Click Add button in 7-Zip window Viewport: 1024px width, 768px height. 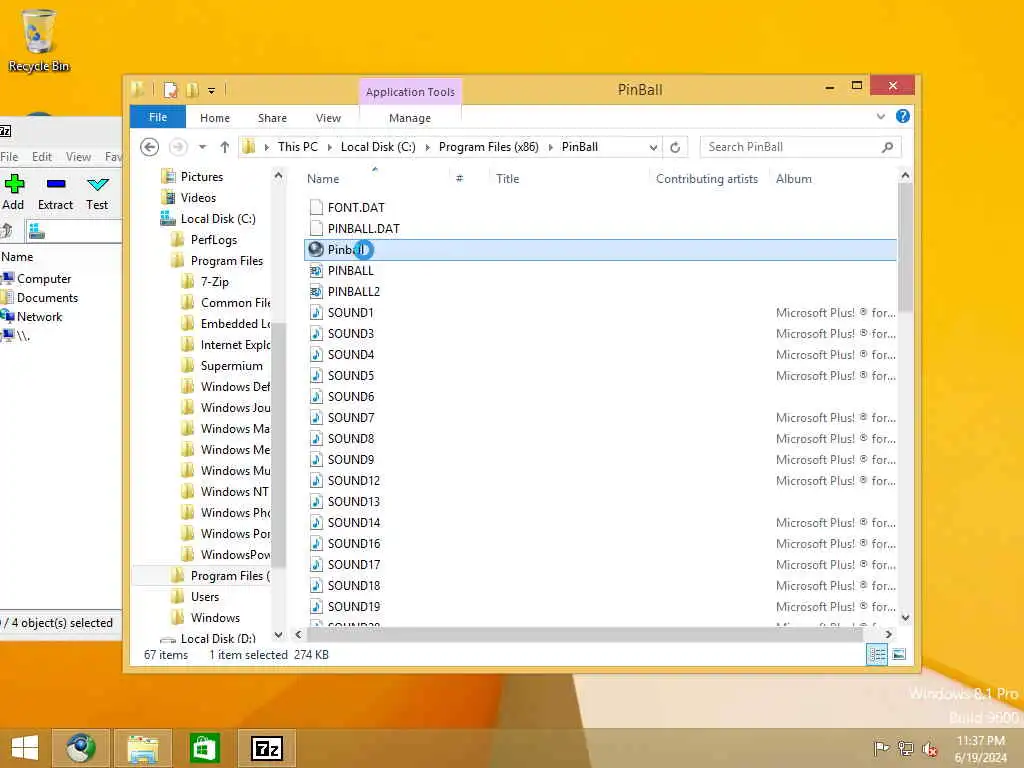[x=13, y=193]
